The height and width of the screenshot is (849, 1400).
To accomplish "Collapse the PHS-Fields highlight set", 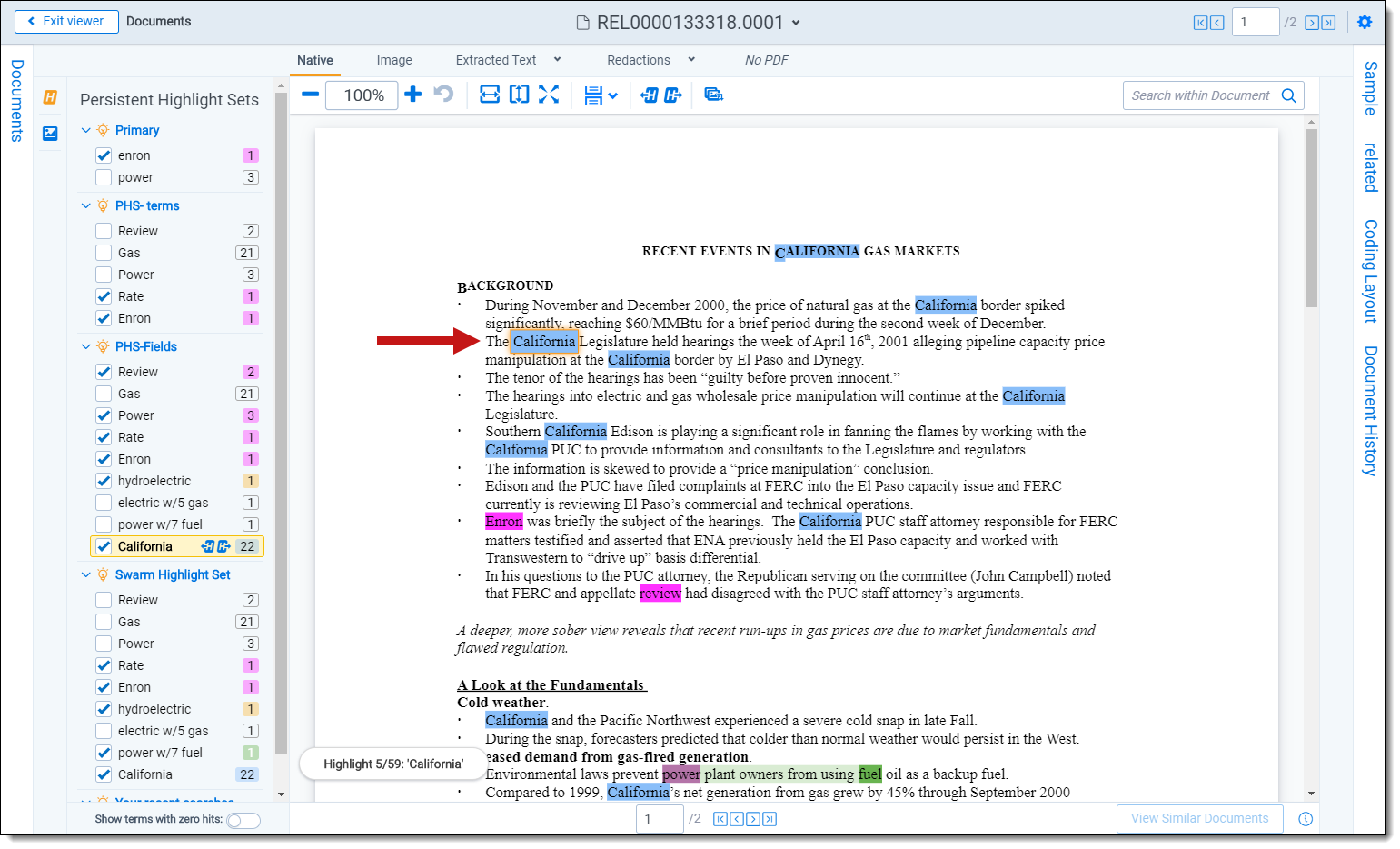I will point(86,346).
